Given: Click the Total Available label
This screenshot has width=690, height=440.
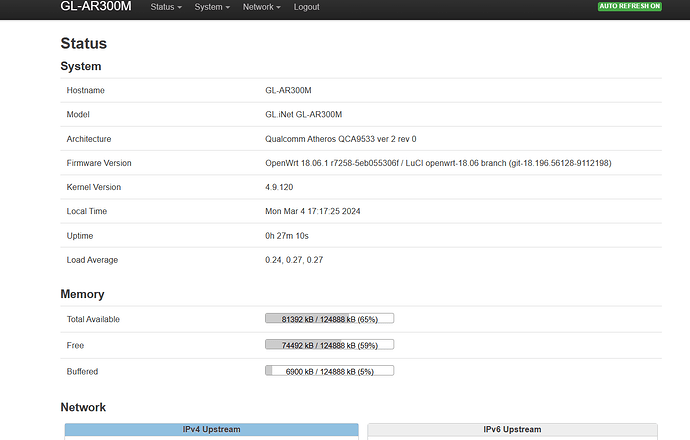Looking at the screenshot, I should pyautogui.click(x=93, y=319).
